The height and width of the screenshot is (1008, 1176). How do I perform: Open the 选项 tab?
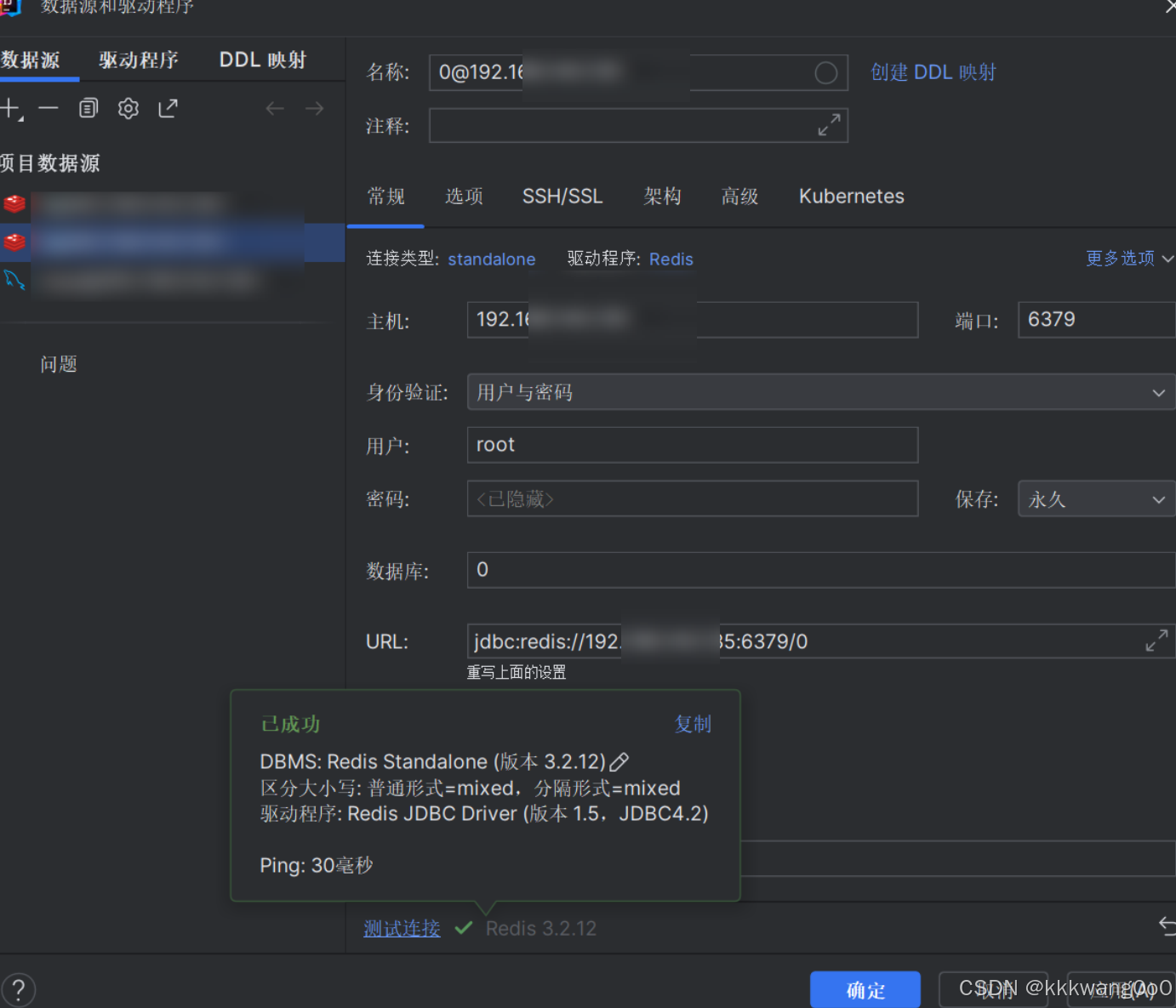click(x=464, y=196)
